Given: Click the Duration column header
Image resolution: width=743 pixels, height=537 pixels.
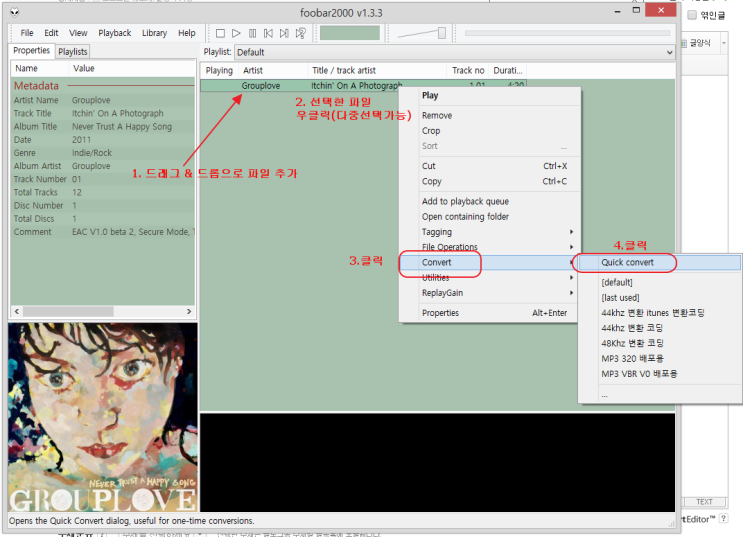Looking at the screenshot, I should pyautogui.click(x=507, y=70).
